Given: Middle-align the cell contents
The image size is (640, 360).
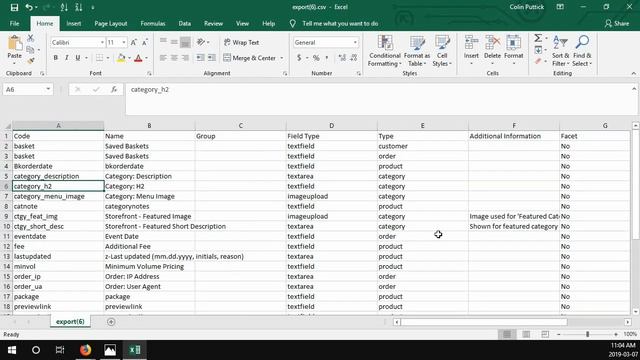Looking at the screenshot, I should point(174,42).
